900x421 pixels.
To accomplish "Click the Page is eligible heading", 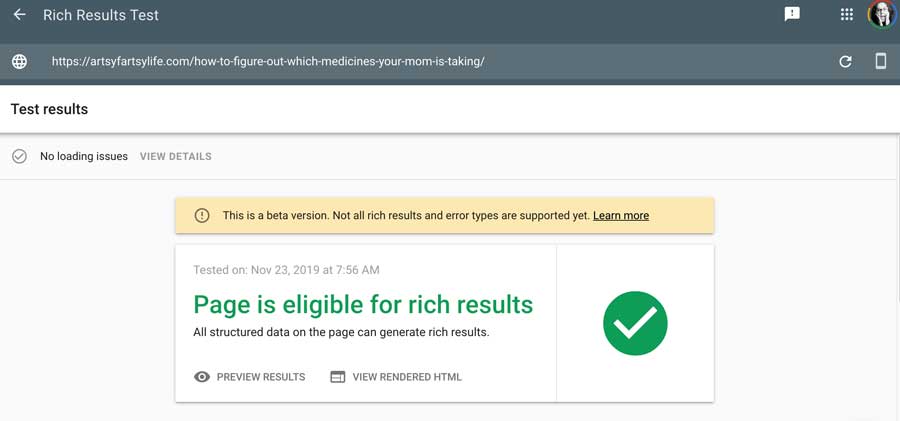I will click(x=363, y=304).
